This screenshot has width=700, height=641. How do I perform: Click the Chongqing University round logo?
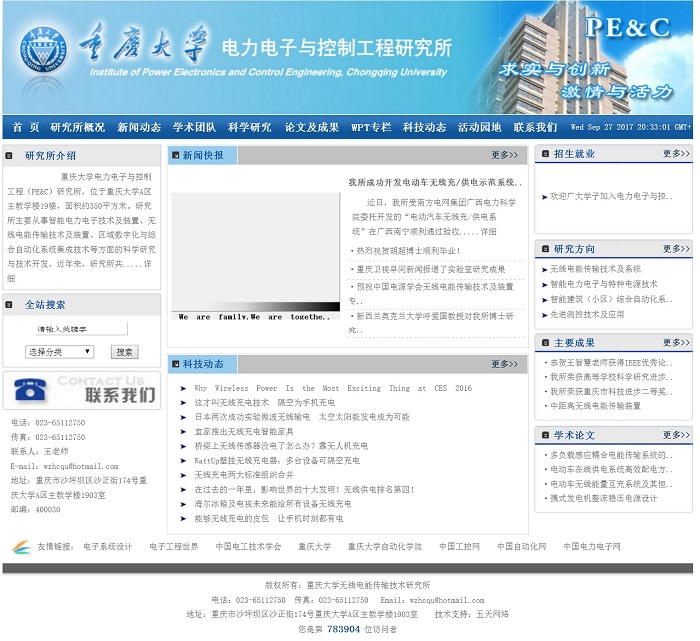coord(44,50)
